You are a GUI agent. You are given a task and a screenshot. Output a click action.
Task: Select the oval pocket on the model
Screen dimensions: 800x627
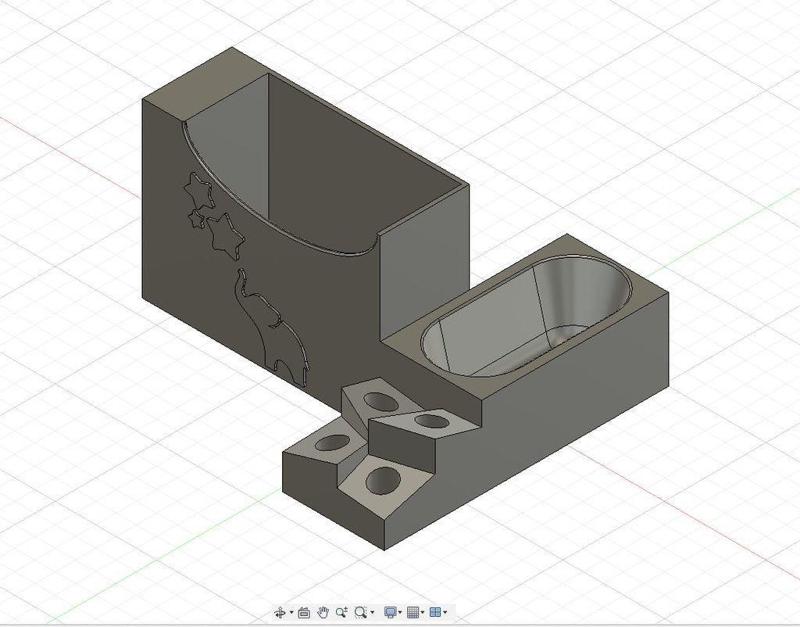[526, 316]
